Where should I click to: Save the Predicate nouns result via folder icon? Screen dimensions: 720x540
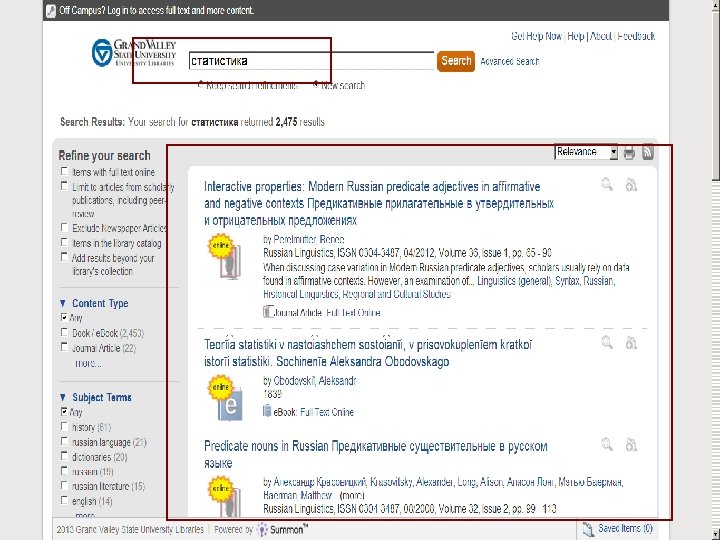631,444
